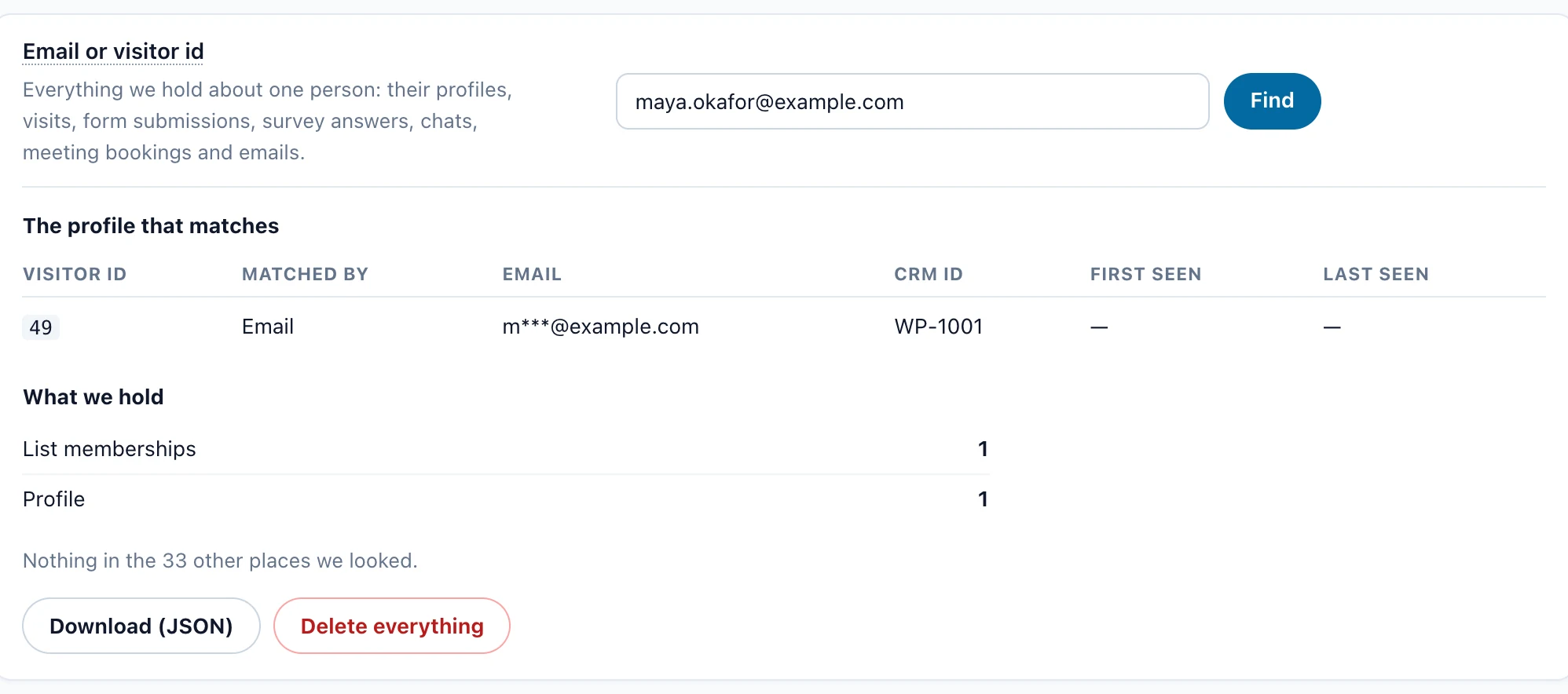Select CRM ID WP-1001 cell
The width and height of the screenshot is (1568, 694).
pos(939,327)
